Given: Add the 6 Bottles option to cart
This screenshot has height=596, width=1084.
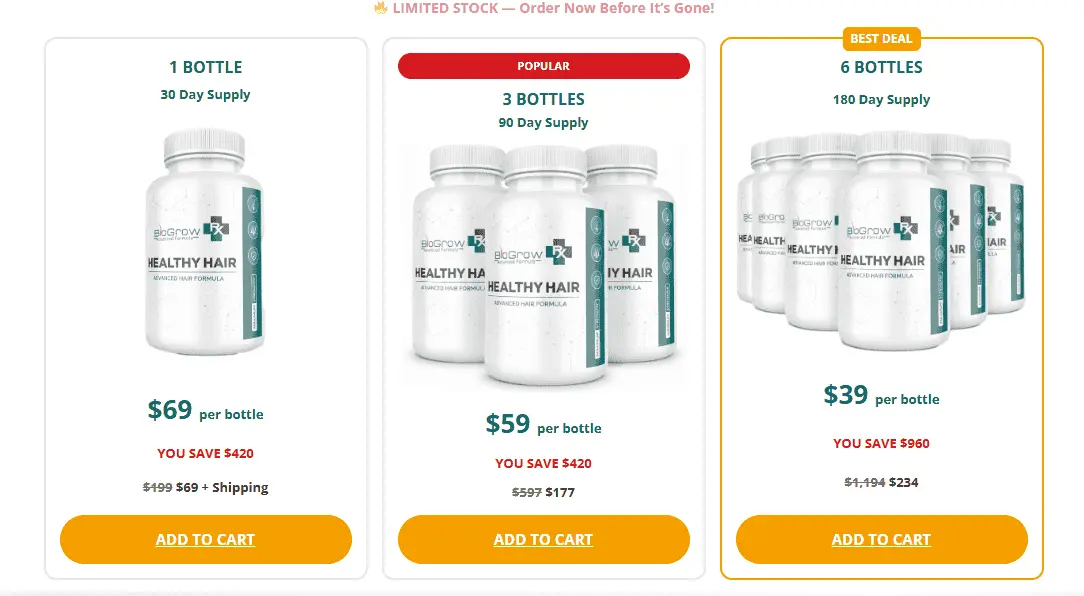Looking at the screenshot, I should click(881, 539).
